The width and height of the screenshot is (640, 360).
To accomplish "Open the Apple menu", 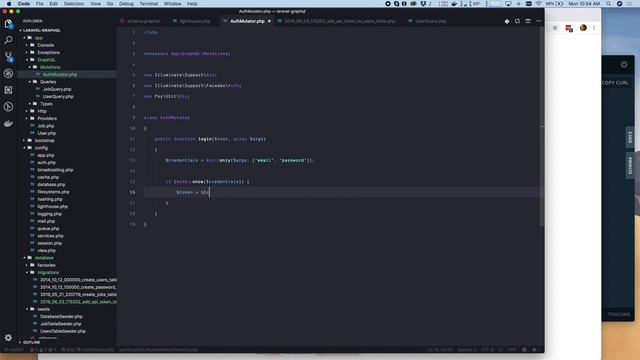I will (x=9, y=4).
